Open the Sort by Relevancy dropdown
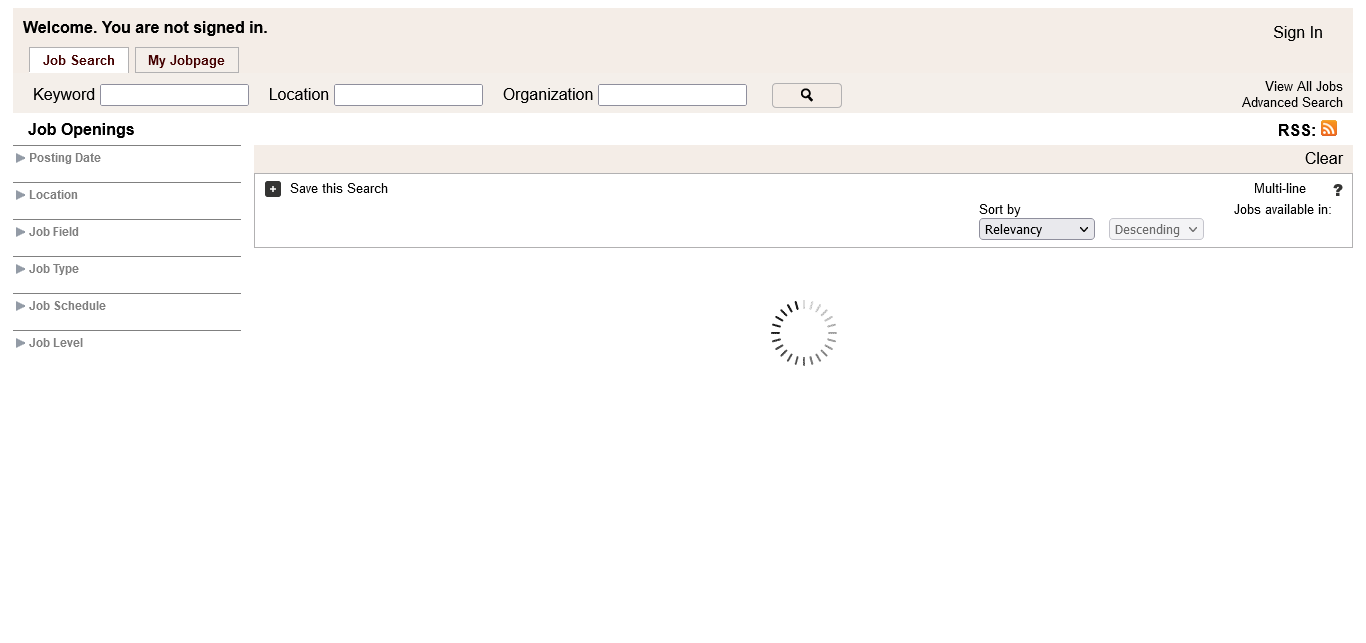 [1036, 230]
